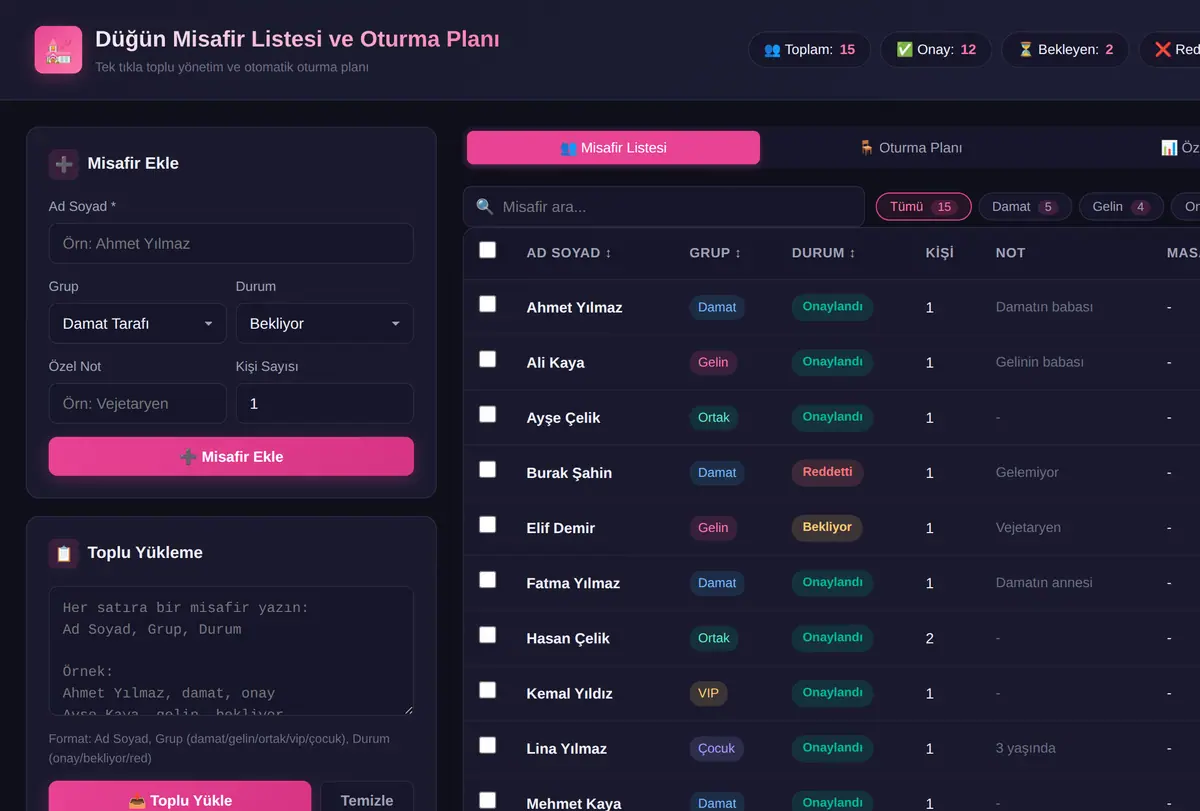The width and height of the screenshot is (1200, 811).
Task: Click the Temizle button
Action: (x=367, y=801)
